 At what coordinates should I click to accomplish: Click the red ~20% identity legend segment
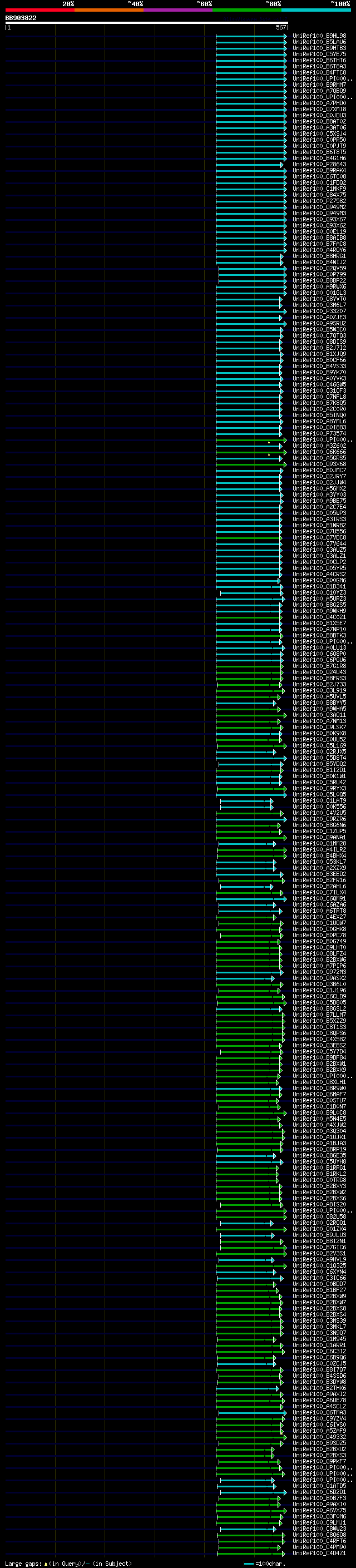pos(39,11)
